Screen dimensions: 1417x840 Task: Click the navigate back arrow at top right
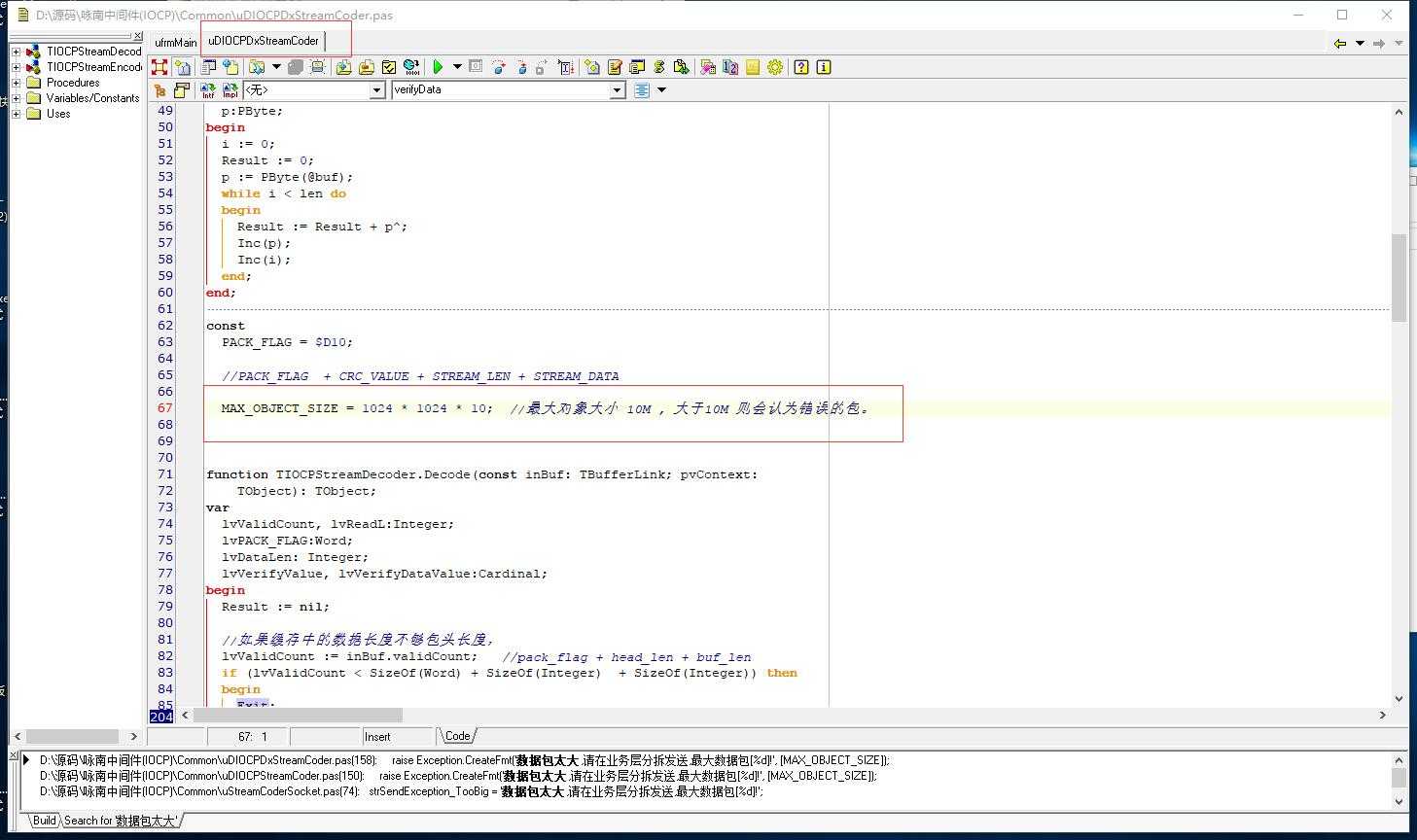[x=1340, y=43]
